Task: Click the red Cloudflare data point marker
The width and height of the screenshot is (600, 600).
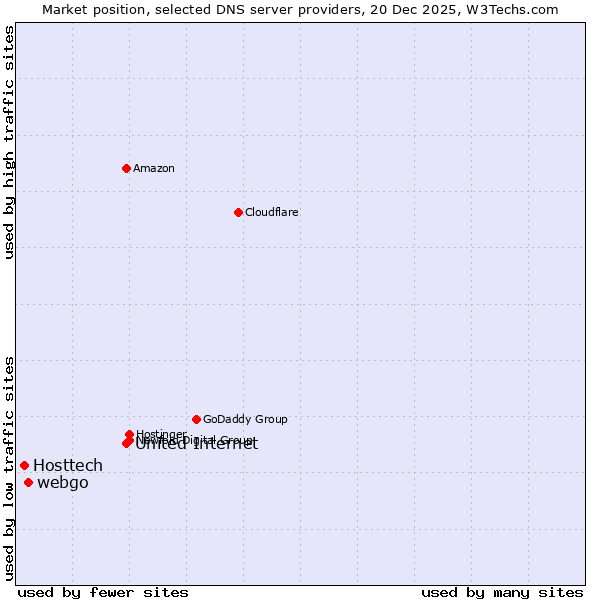Action: point(238,212)
